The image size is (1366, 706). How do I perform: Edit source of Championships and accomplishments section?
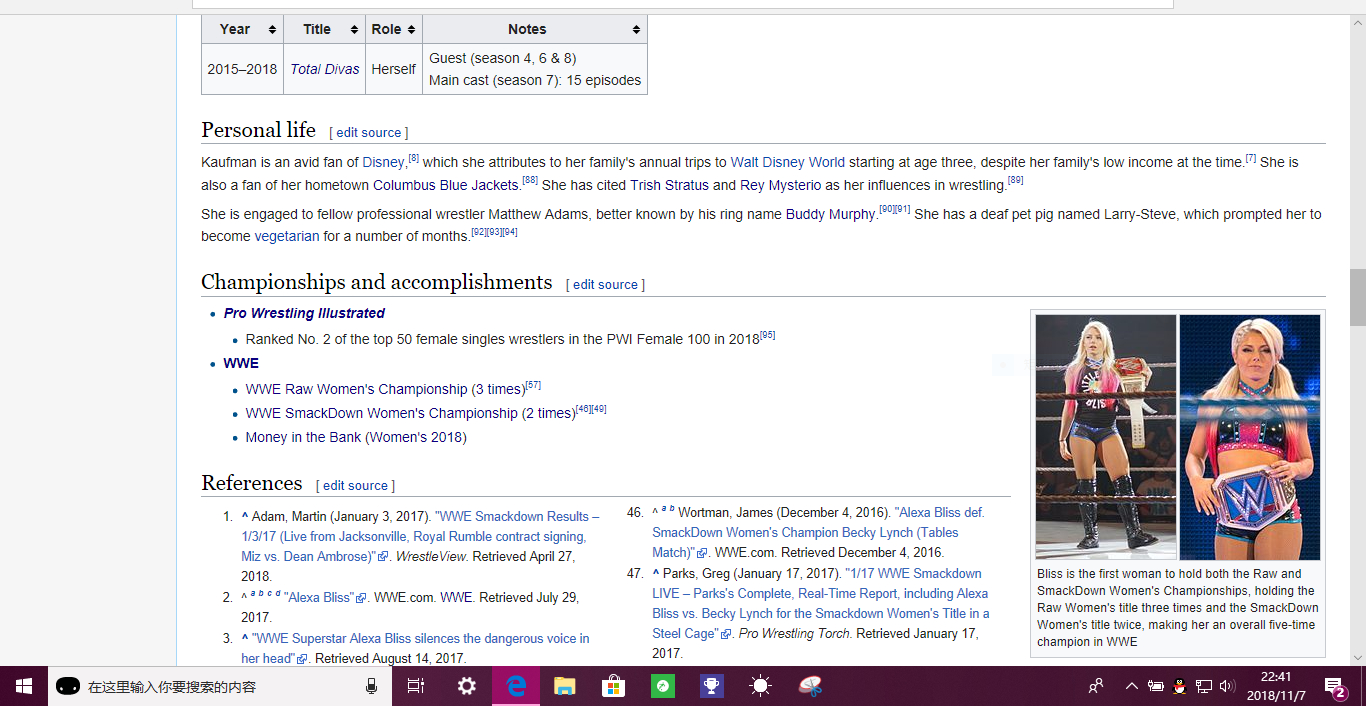605,284
